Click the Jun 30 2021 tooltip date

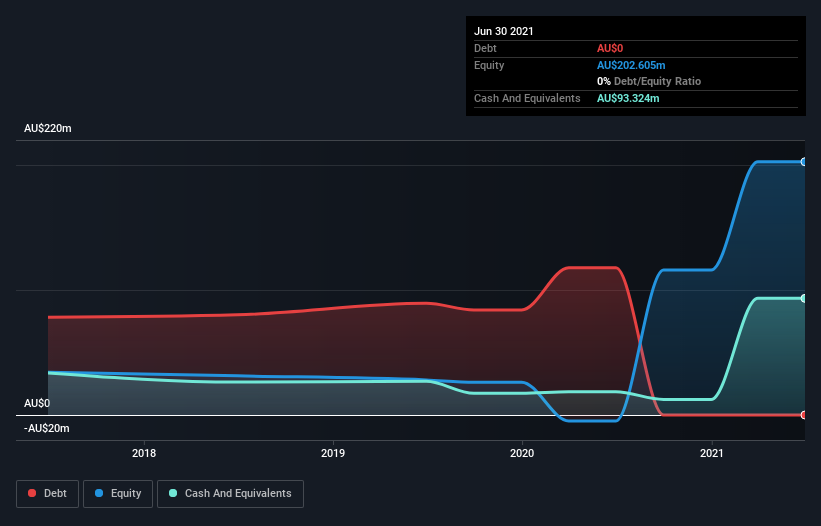point(504,31)
